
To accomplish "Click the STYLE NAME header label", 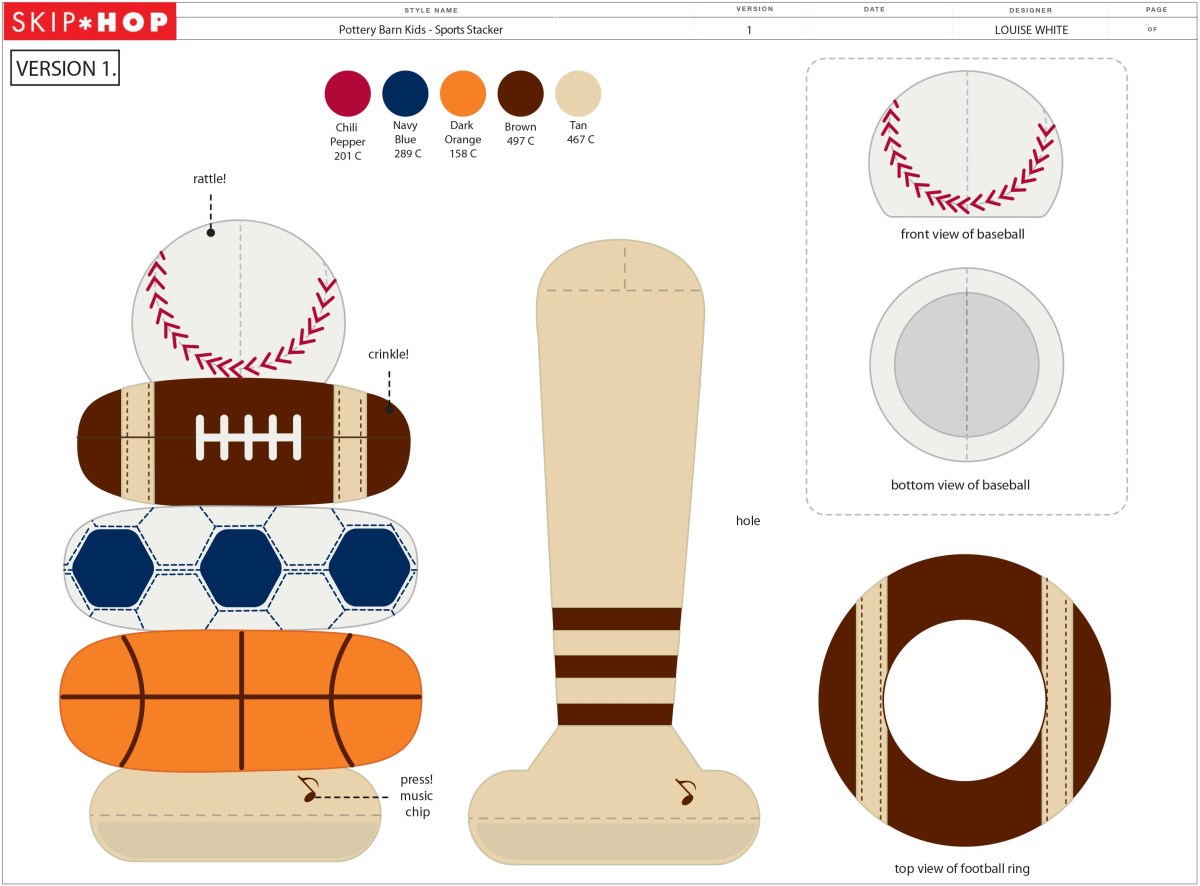I will tap(431, 10).
